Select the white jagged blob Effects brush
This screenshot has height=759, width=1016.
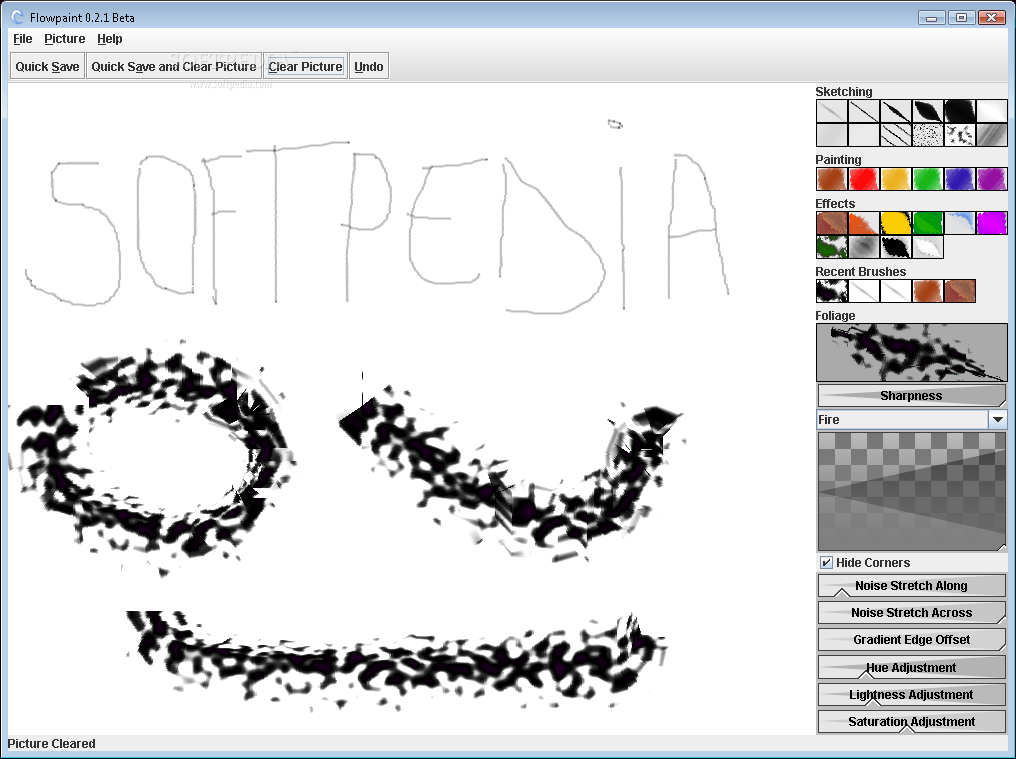(x=928, y=247)
